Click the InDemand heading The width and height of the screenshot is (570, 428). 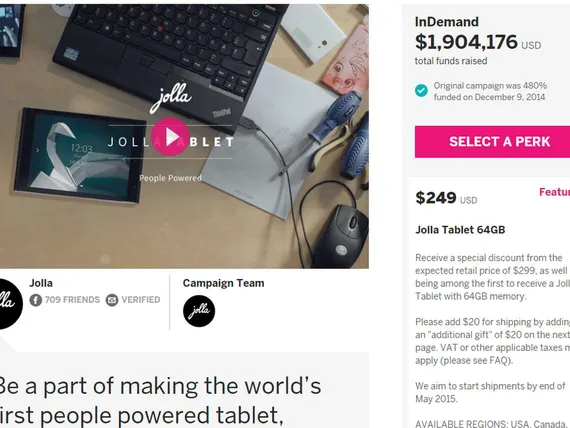pyautogui.click(x=447, y=22)
